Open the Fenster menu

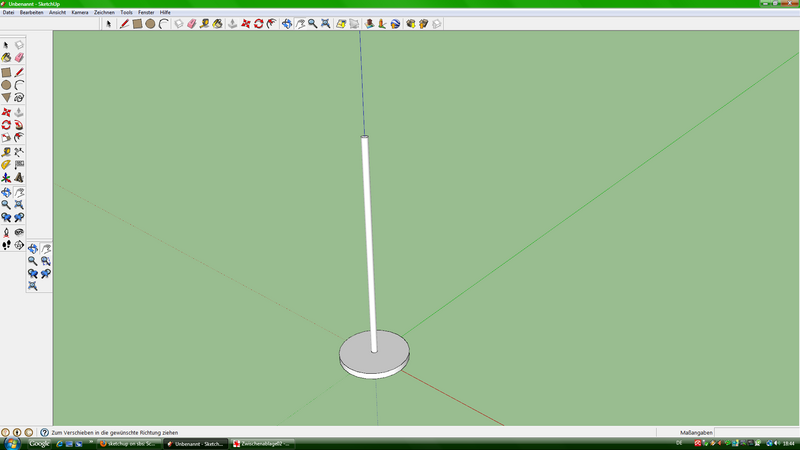[146, 12]
